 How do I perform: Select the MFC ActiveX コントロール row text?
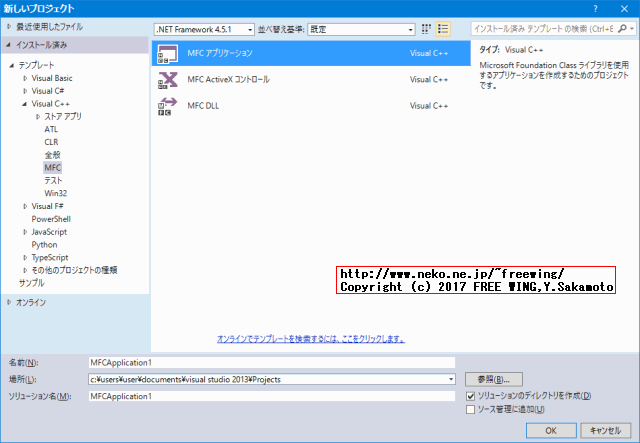tap(228, 80)
